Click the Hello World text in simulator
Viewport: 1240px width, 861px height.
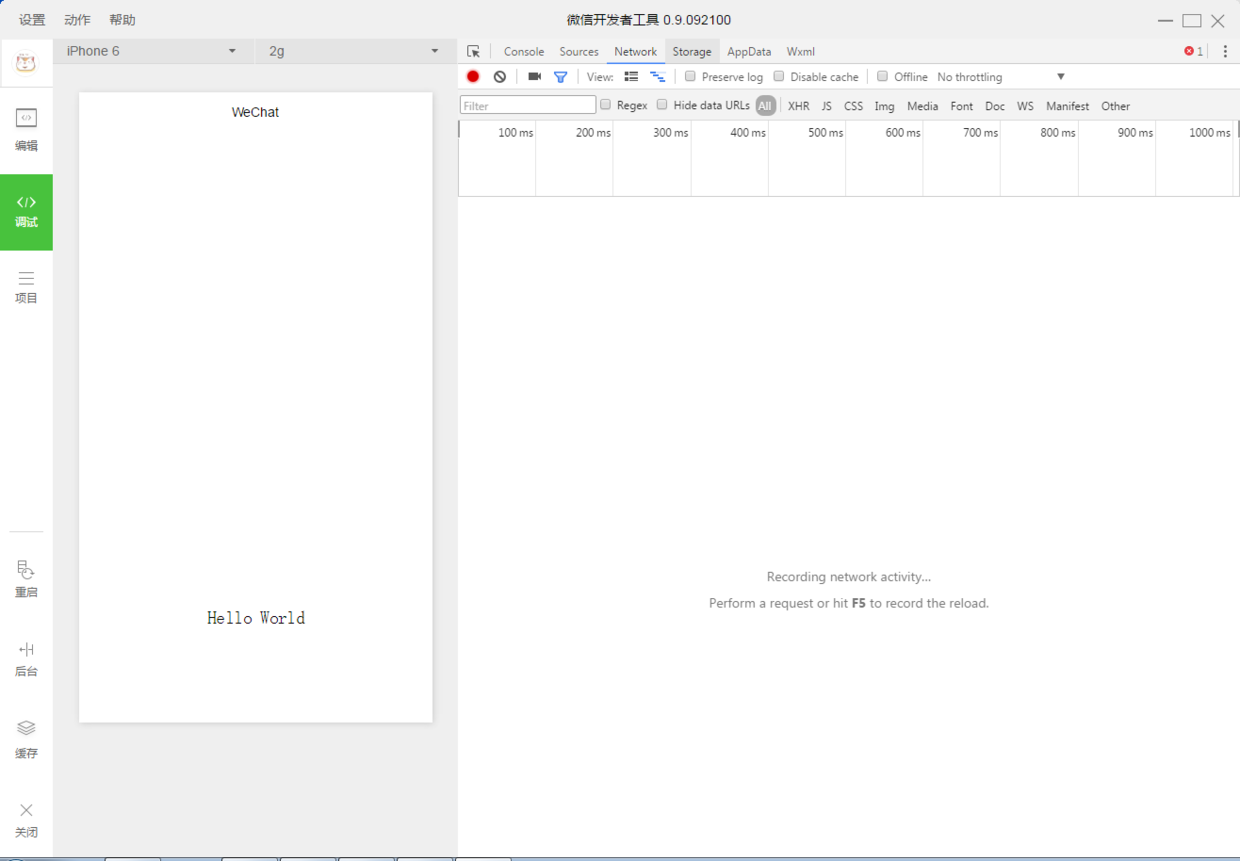[256, 618]
